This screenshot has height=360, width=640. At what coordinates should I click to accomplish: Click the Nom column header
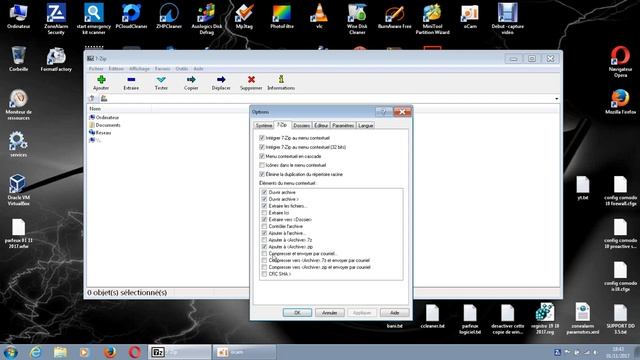tap(119, 109)
